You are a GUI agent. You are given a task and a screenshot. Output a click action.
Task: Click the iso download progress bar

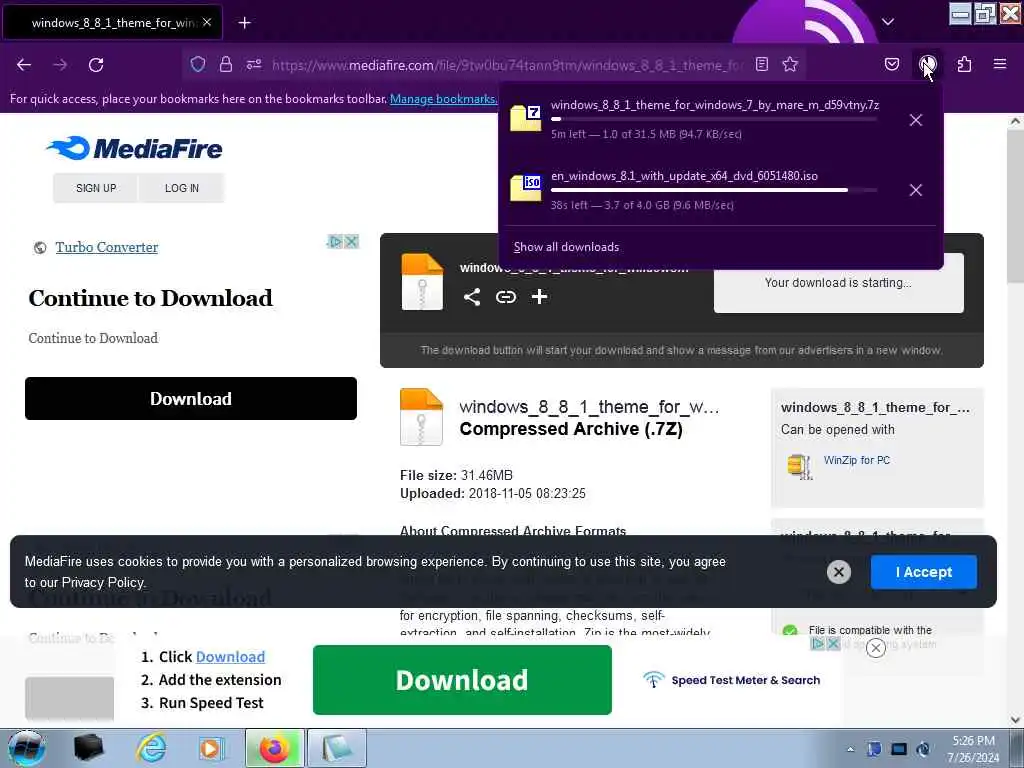(714, 190)
